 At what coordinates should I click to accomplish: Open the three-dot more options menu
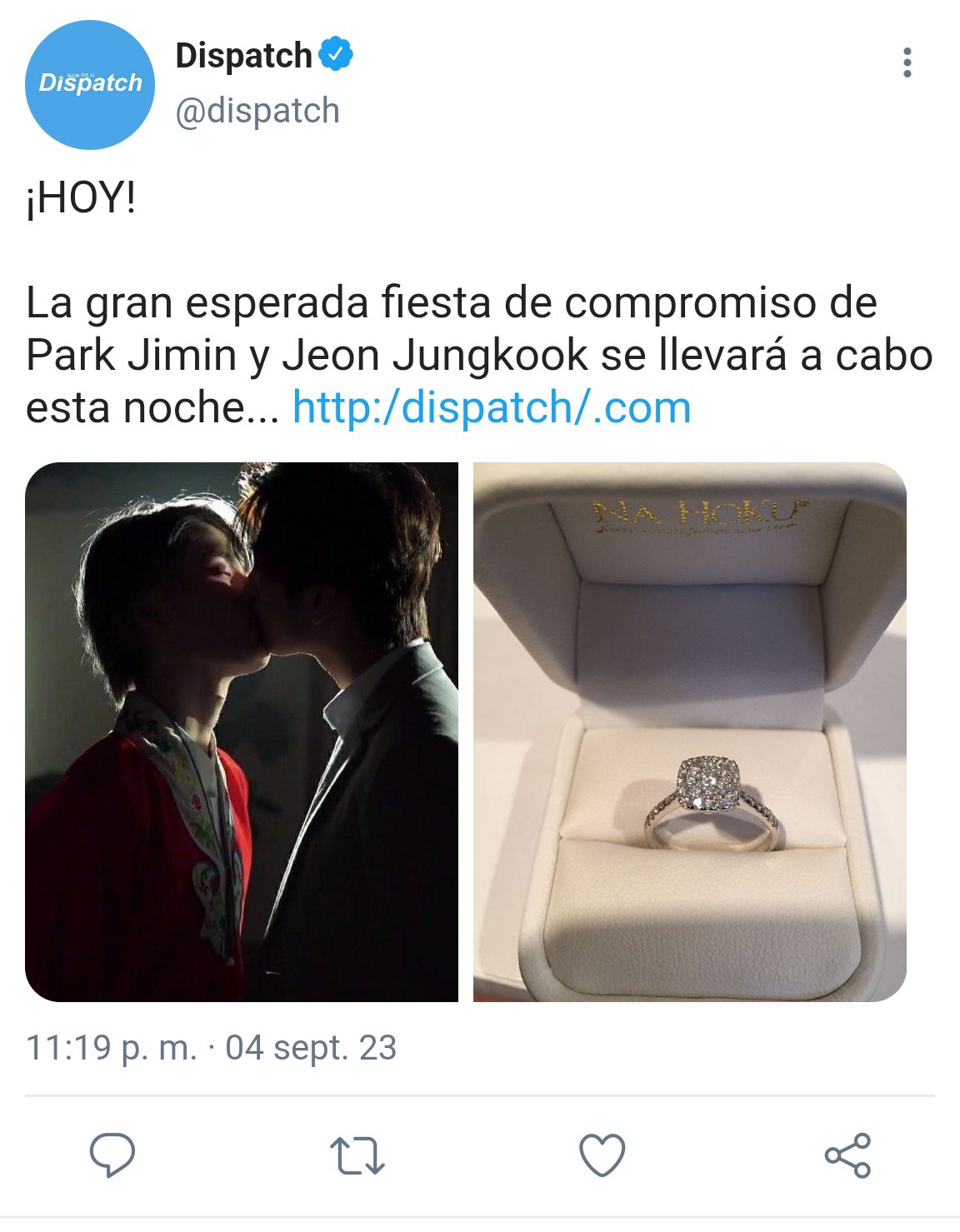click(907, 62)
